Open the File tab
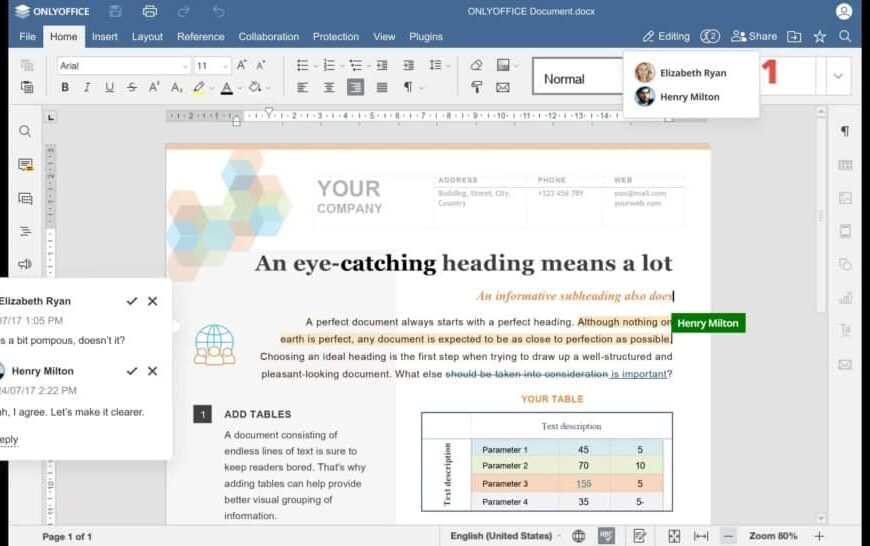Viewport: 870px width, 546px height. (27, 37)
